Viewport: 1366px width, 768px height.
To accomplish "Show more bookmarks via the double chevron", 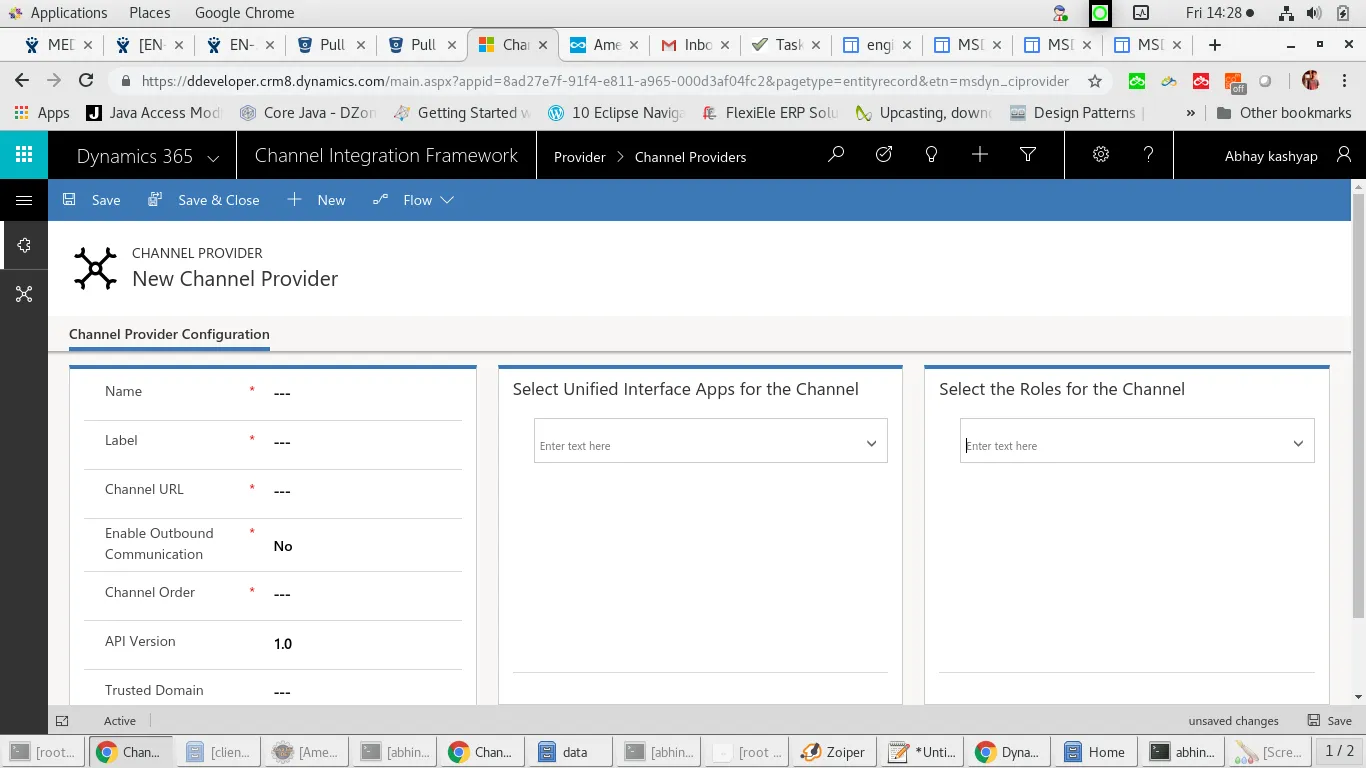I will (1190, 113).
